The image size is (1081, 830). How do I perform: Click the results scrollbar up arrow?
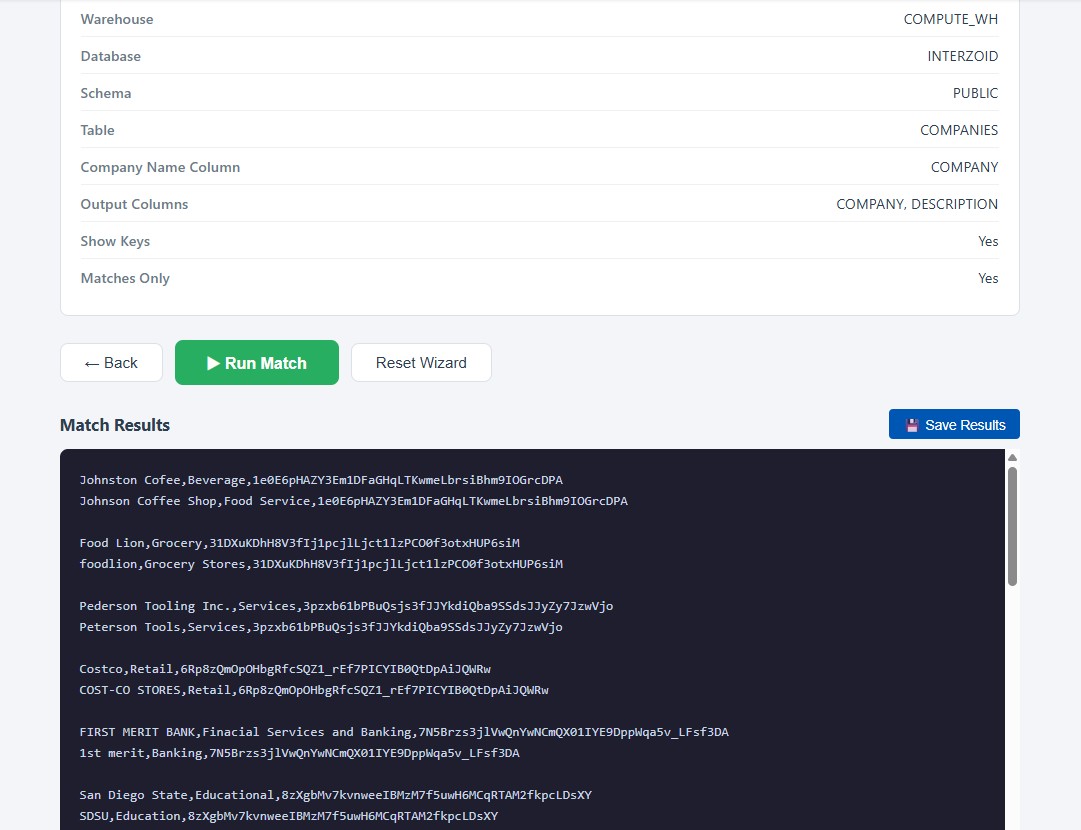click(x=1012, y=458)
